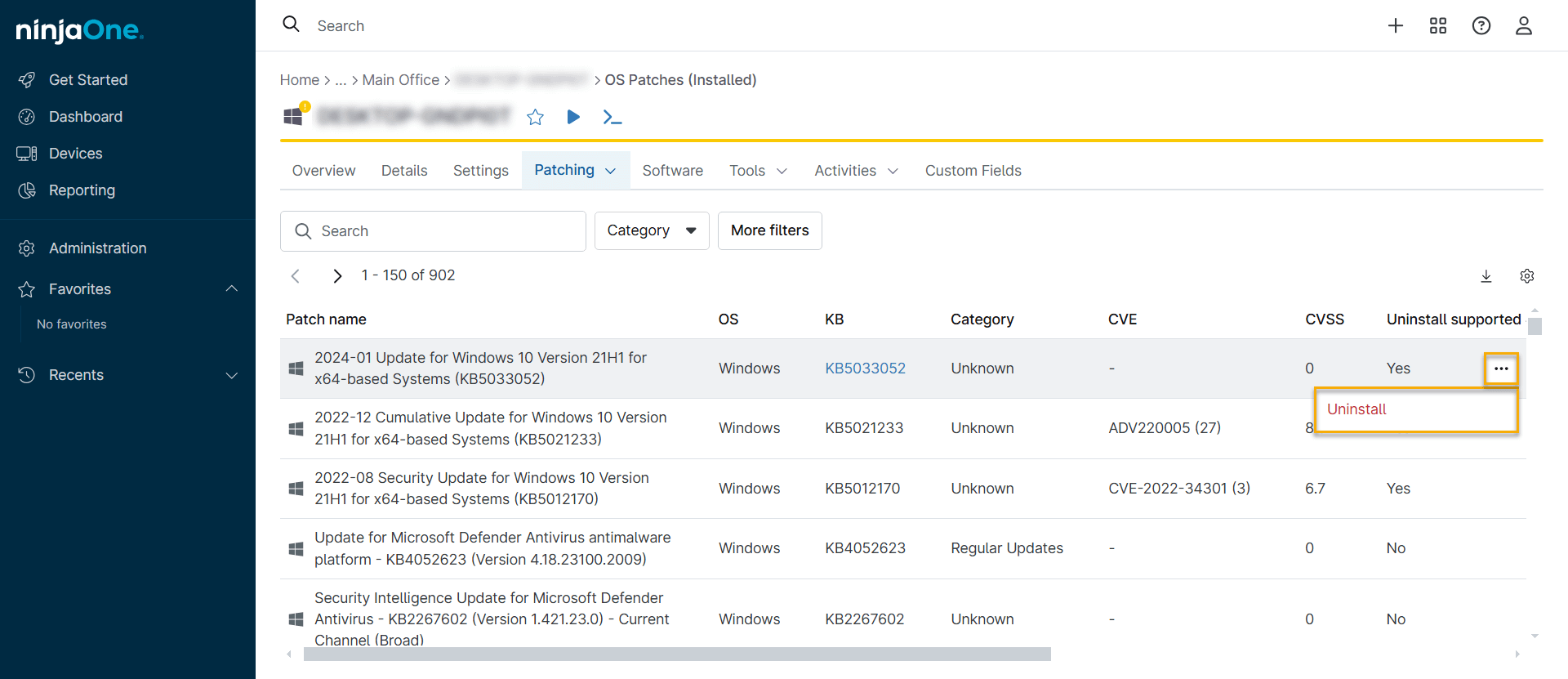This screenshot has width=1568, height=679.
Task: Open the remote terminal command-line icon
Action: [612, 117]
